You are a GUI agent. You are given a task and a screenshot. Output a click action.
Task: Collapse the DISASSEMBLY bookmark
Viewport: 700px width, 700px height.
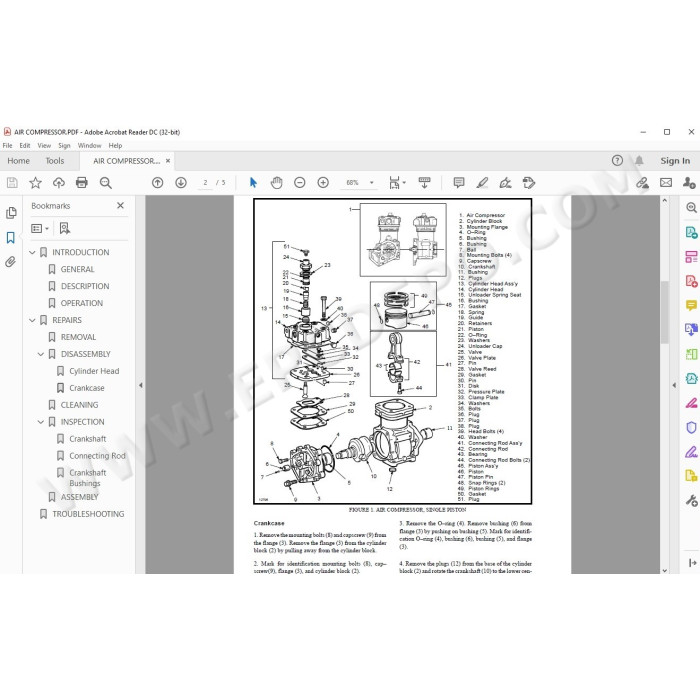(41, 354)
